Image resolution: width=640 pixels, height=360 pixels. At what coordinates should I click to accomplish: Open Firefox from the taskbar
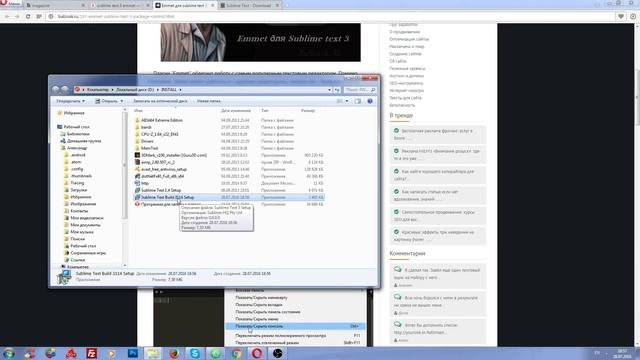(x=174, y=353)
